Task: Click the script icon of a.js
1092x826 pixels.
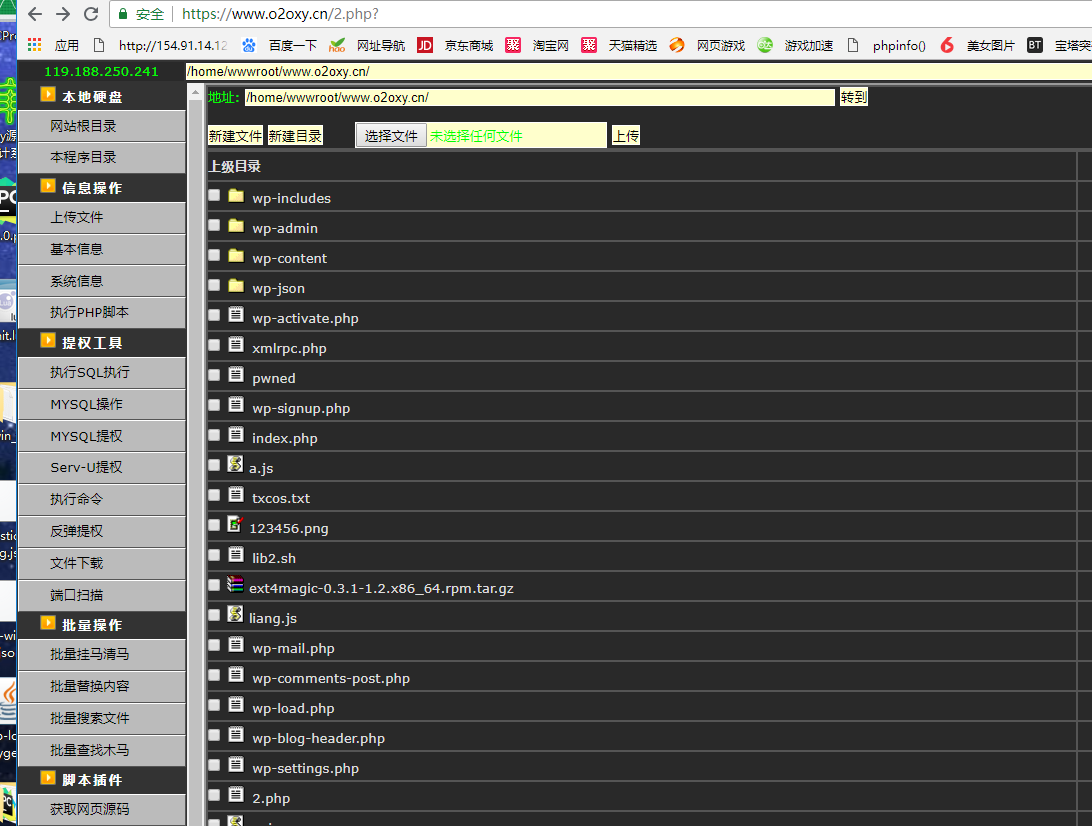Action: [235, 464]
